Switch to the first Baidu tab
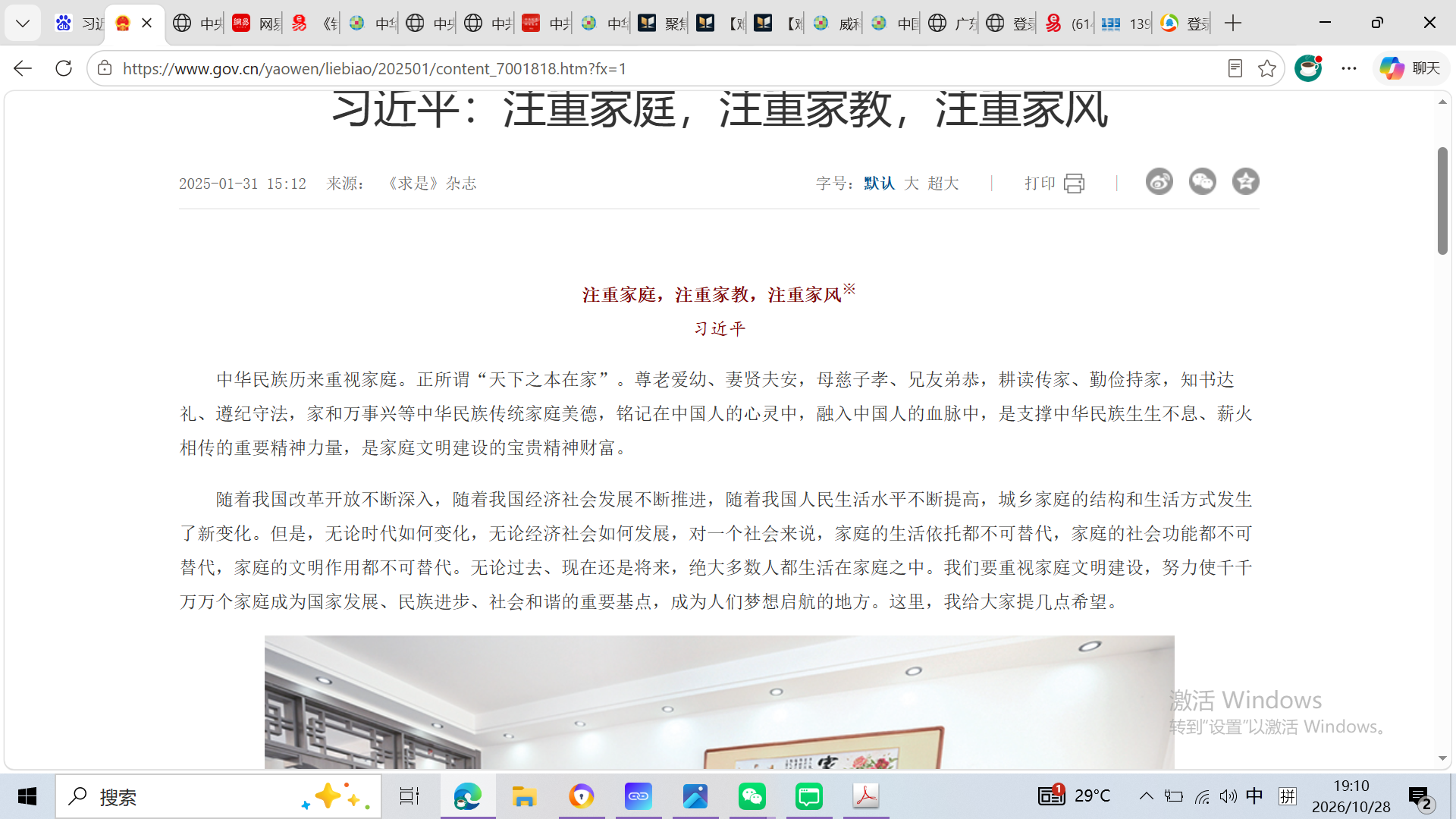The image size is (1456, 819). pyautogui.click(x=77, y=24)
